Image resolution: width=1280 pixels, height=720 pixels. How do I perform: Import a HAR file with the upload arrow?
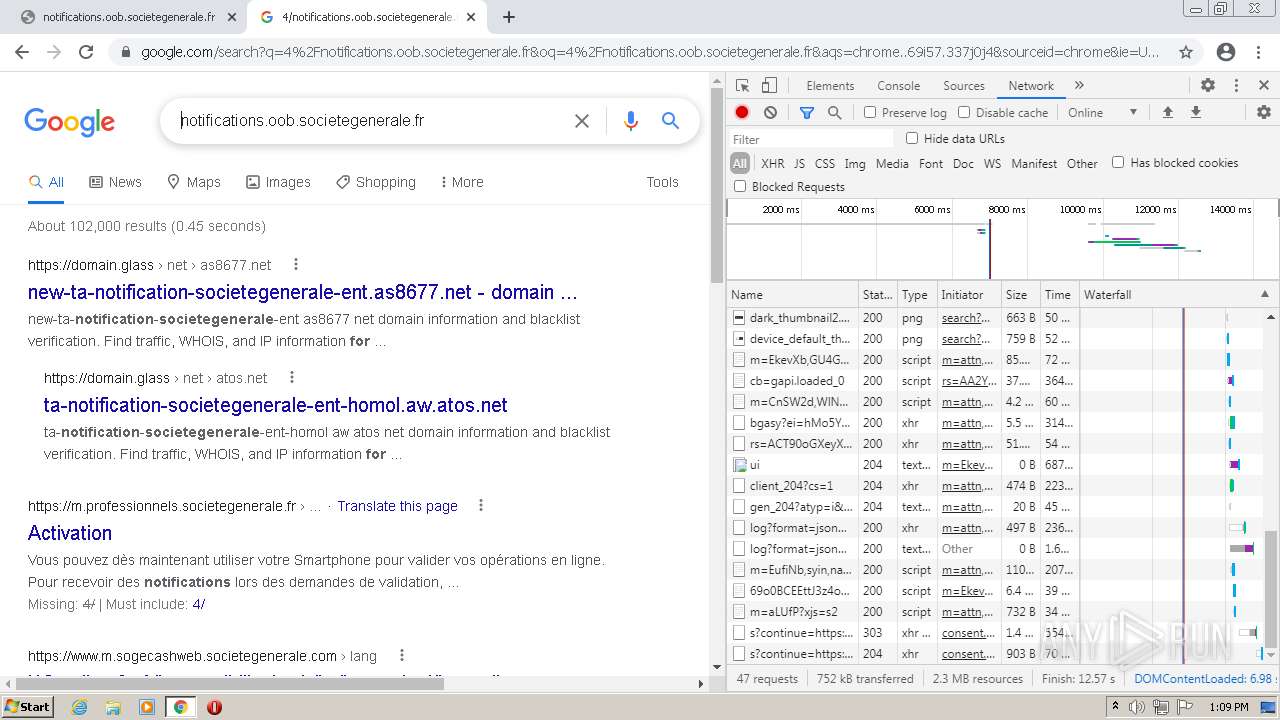(x=1167, y=112)
